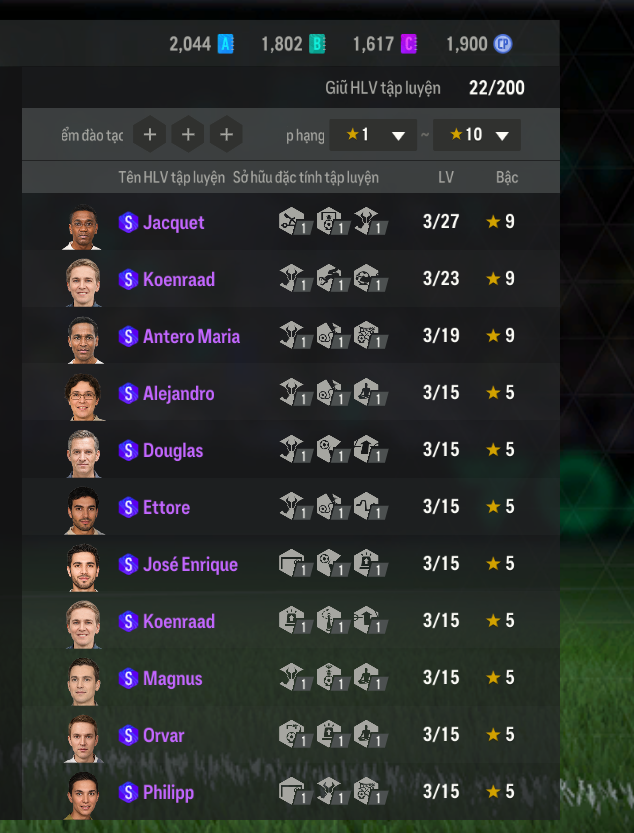Select the Magnus coach row
634x833 pixels.
coord(291,677)
